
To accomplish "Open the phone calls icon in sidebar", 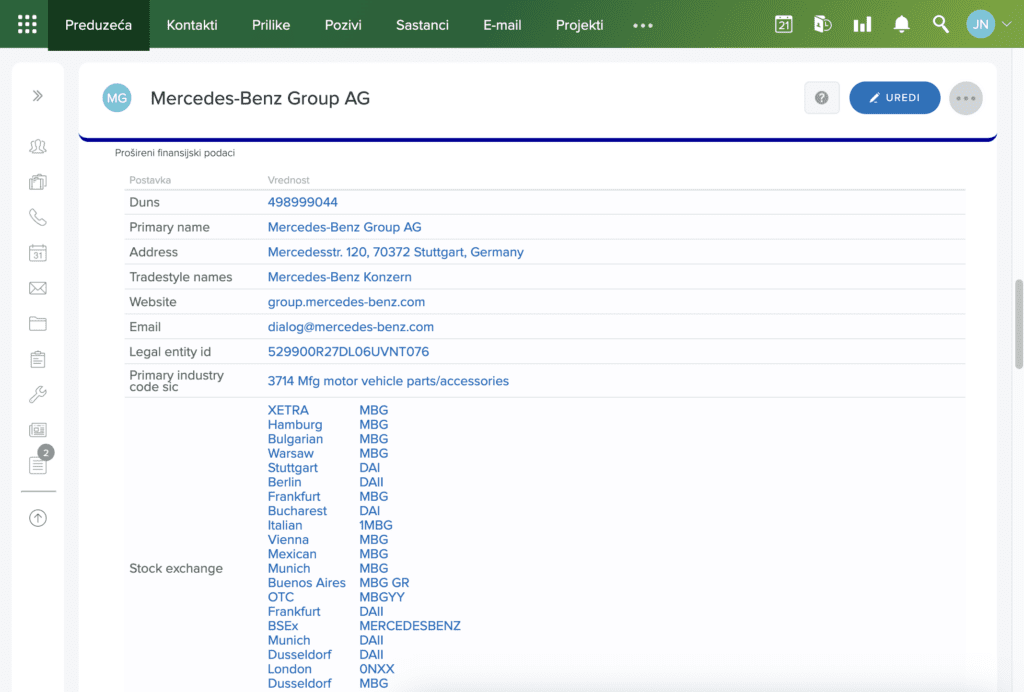I will 38,217.
